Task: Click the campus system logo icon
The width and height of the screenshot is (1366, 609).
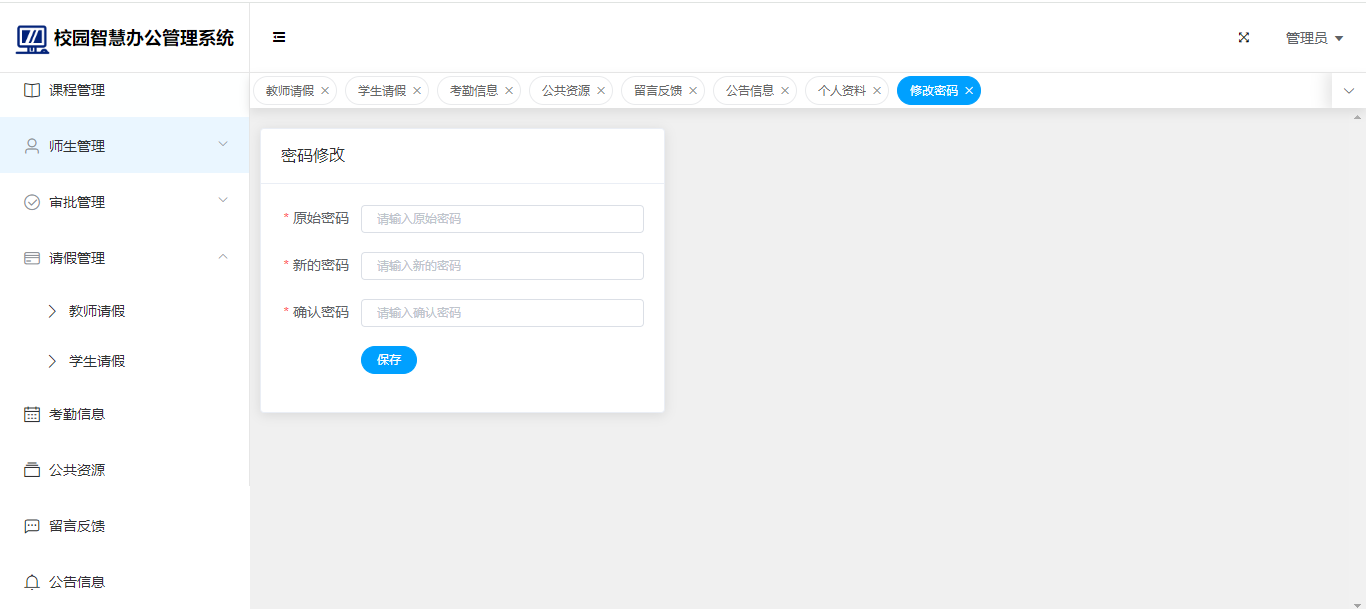Action: 32,39
